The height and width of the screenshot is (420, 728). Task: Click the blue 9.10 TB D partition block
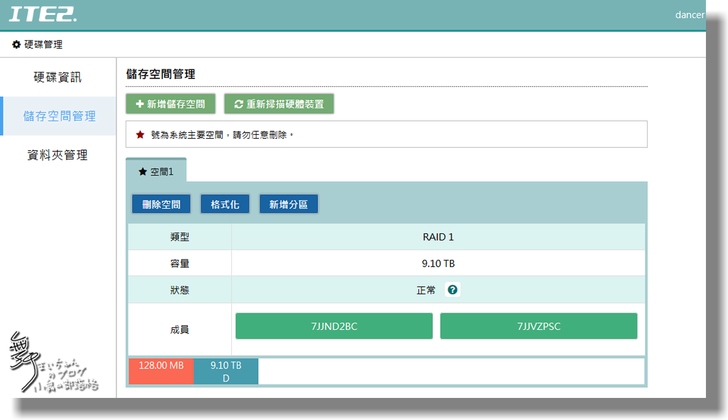pos(226,371)
